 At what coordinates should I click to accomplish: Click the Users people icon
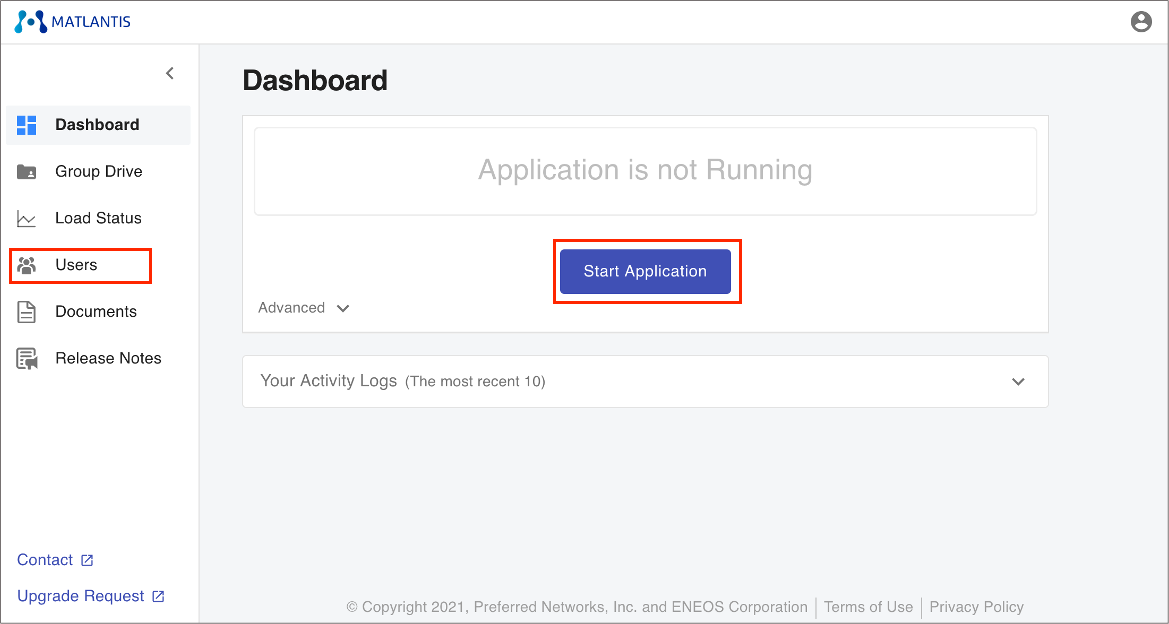27,266
